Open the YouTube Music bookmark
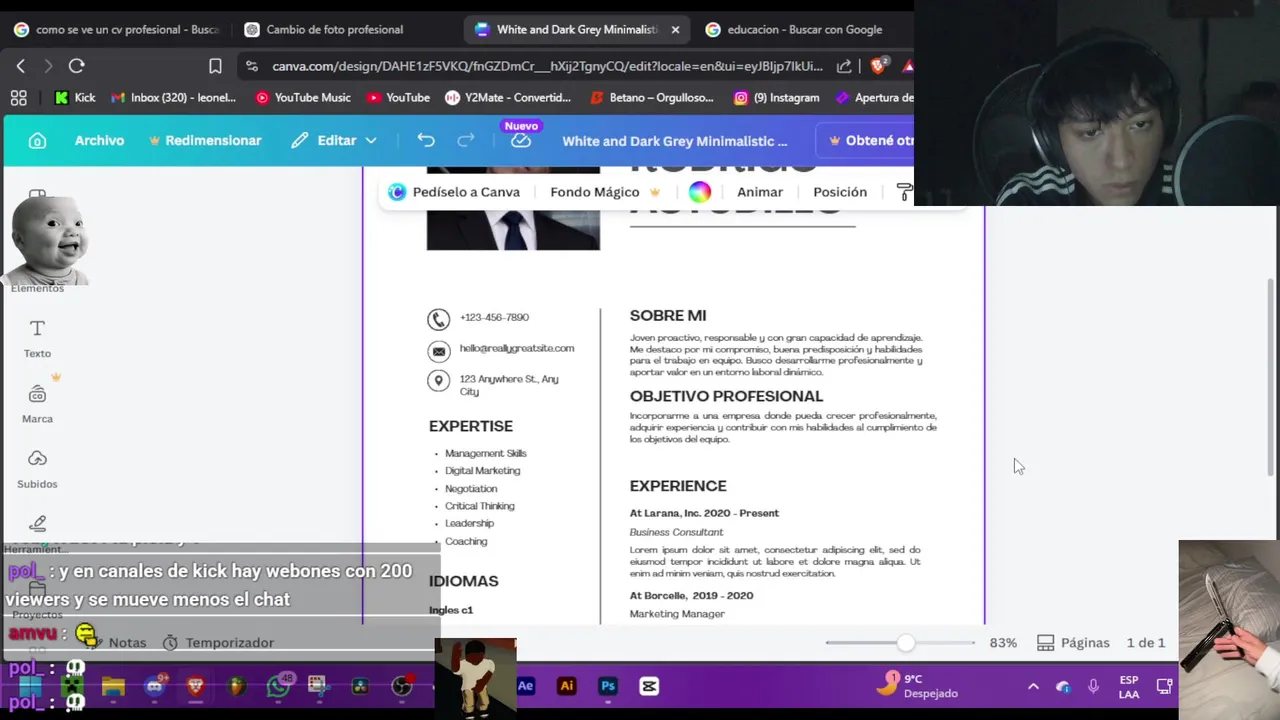This screenshot has height=720, width=1280. tap(303, 98)
